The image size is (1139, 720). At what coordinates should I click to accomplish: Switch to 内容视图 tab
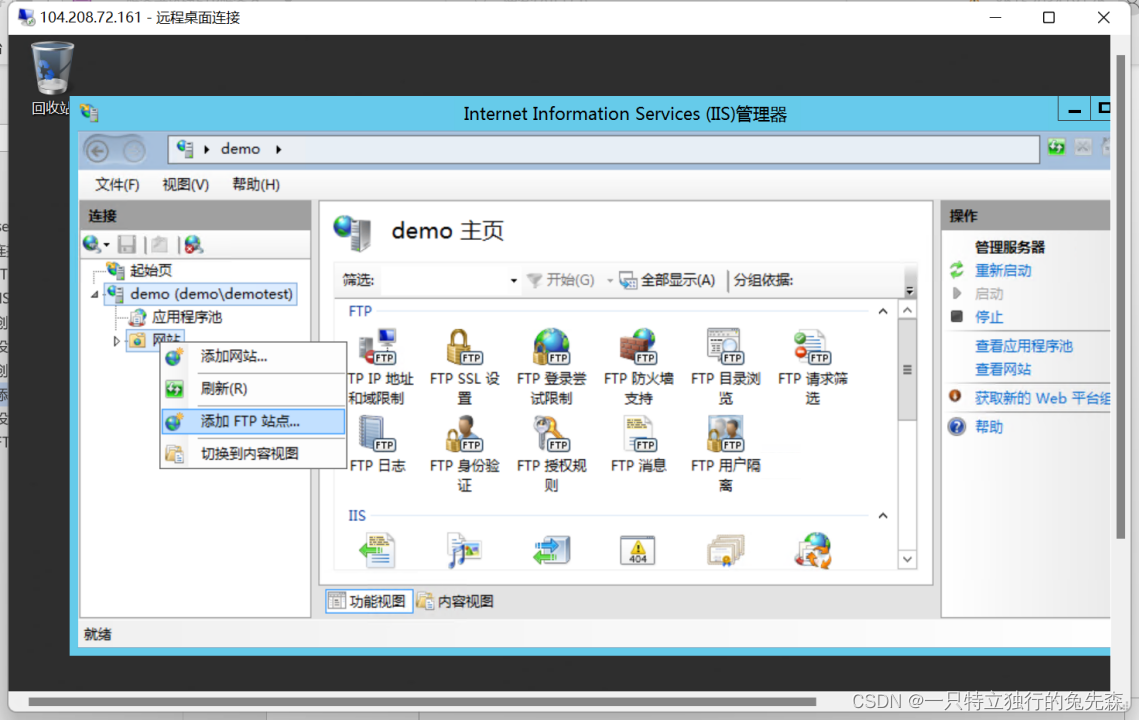tap(455, 601)
